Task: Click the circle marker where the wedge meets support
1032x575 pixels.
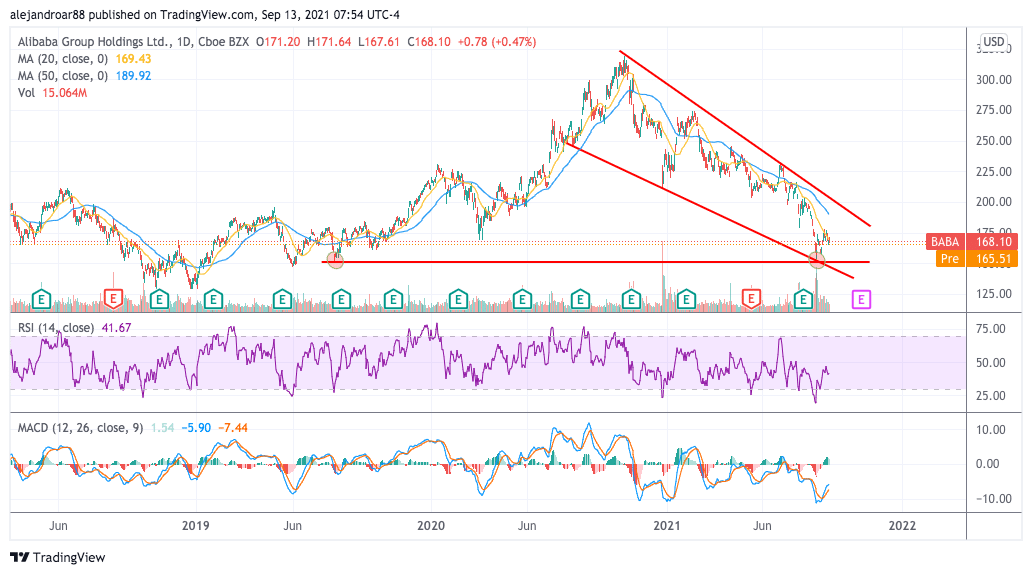Action: [x=817, y=261]
